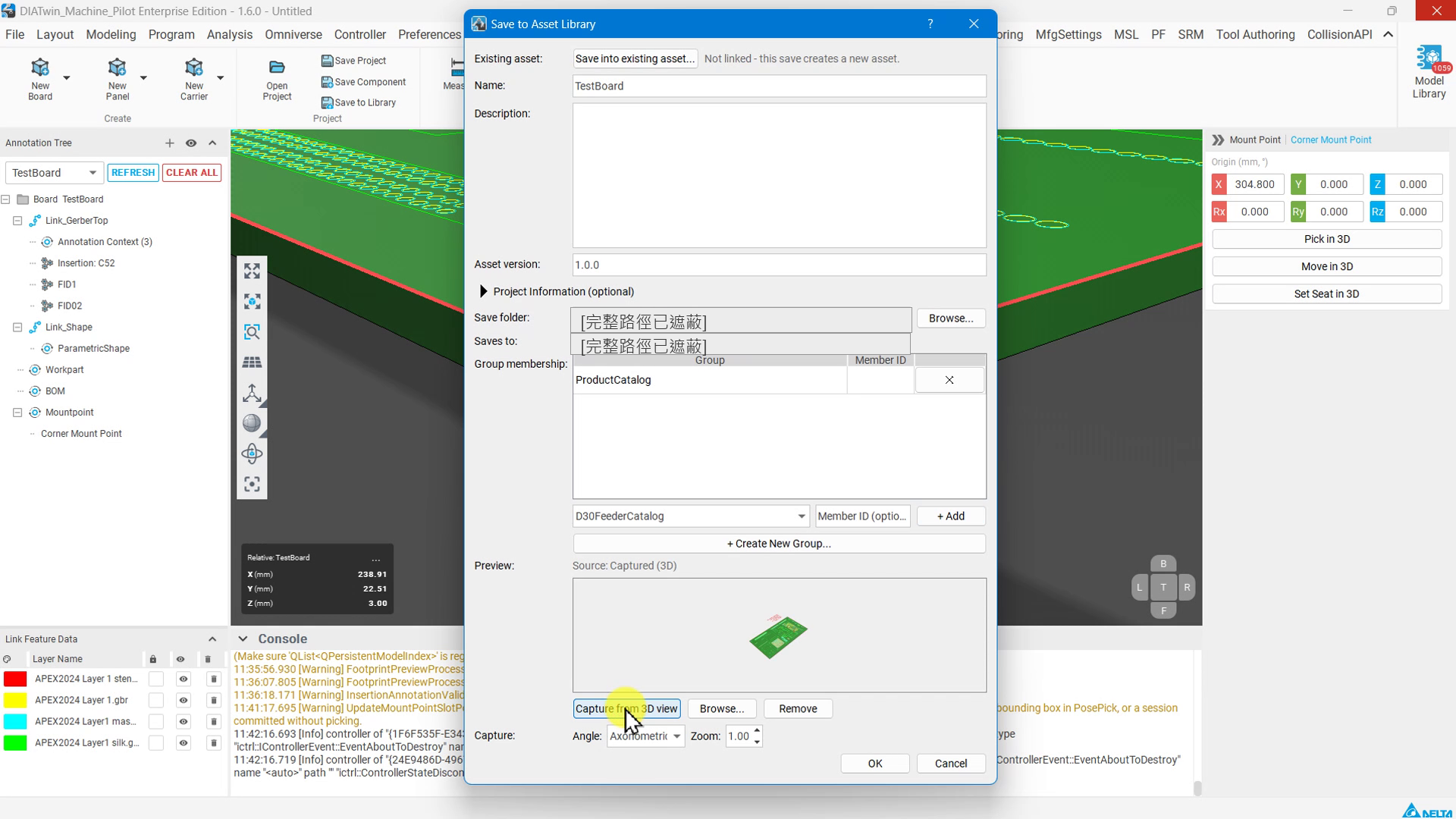Collapse the Link_GerberTop tree node

[x=17, y=221]
